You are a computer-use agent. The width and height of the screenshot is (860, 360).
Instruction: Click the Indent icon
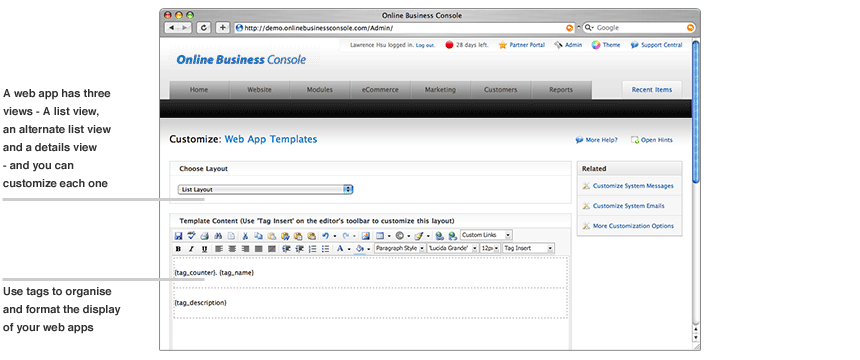(286, 249)
